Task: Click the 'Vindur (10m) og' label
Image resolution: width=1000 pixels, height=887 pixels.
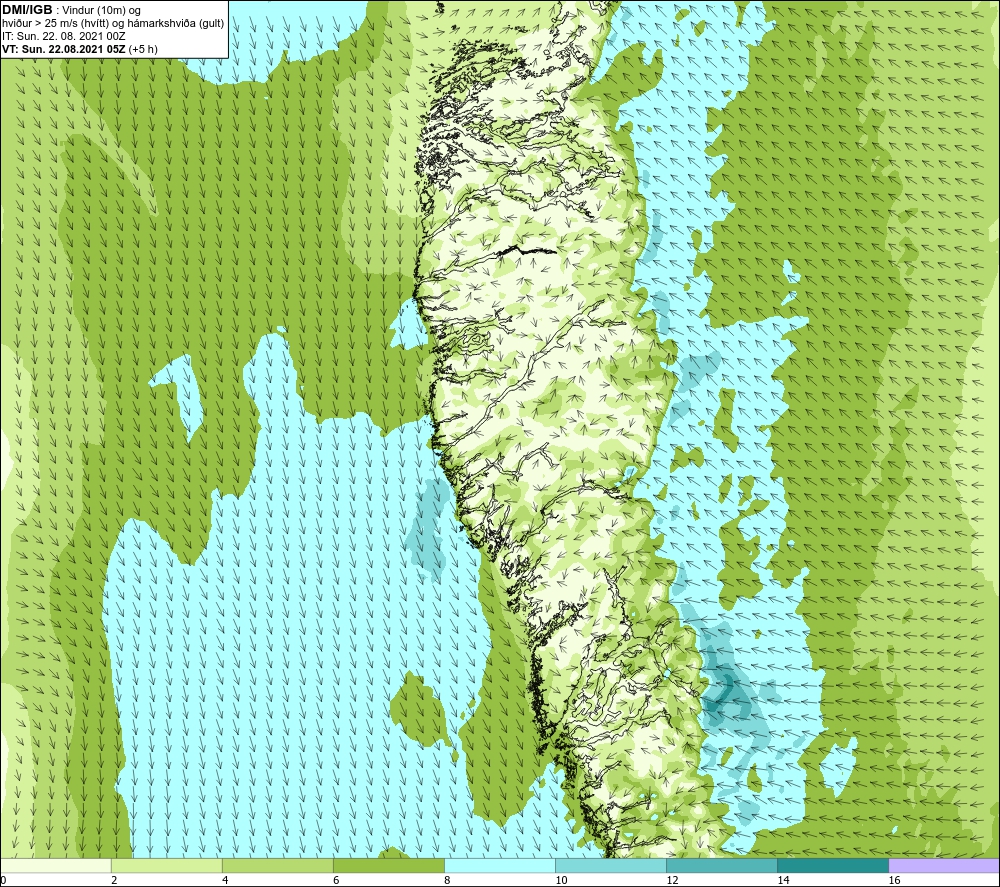Action: pos(103,11)
